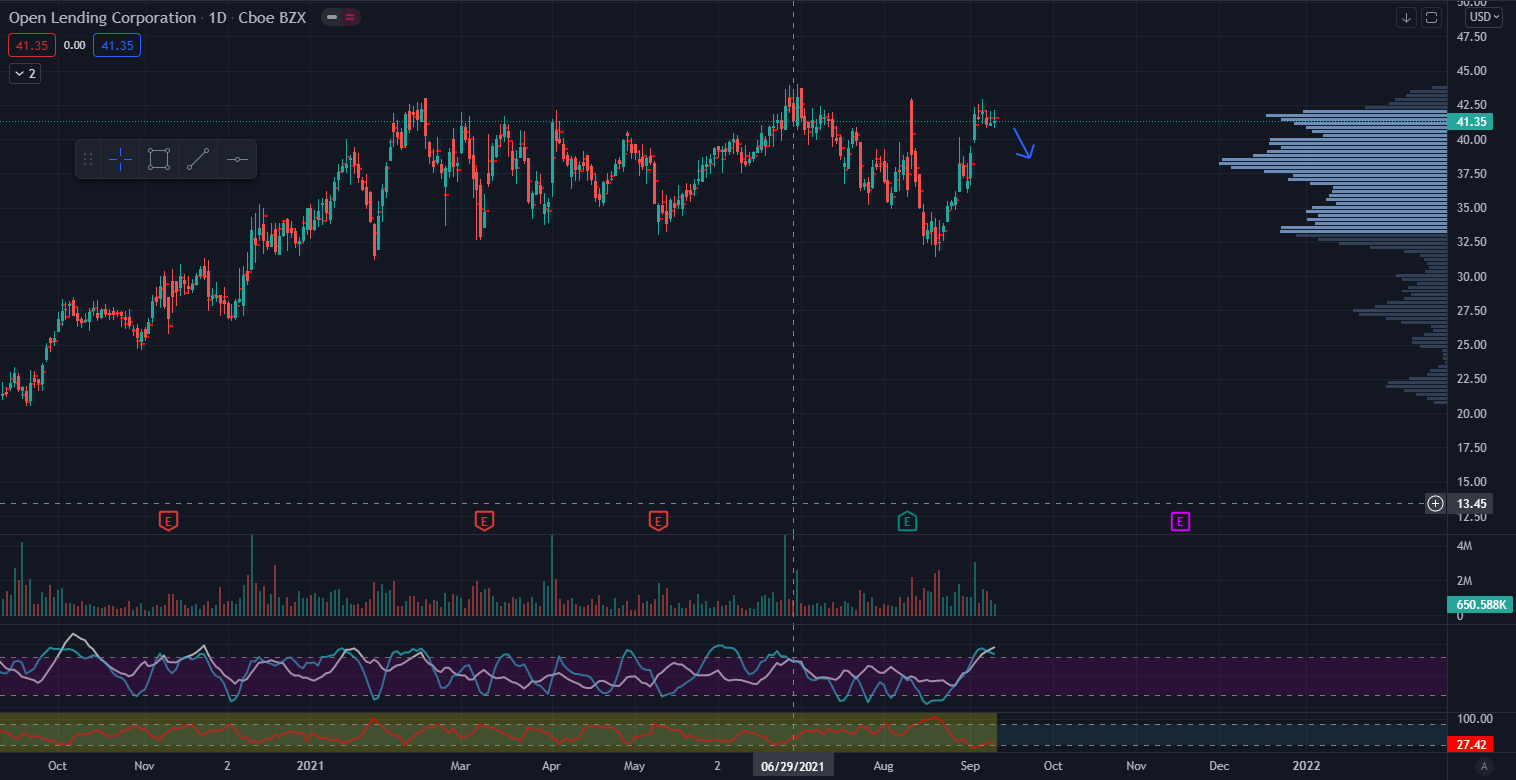Screen dimensions: 1516x780
Task: Click the blue 41.35 buy price button
Action: tap(117, 45)
